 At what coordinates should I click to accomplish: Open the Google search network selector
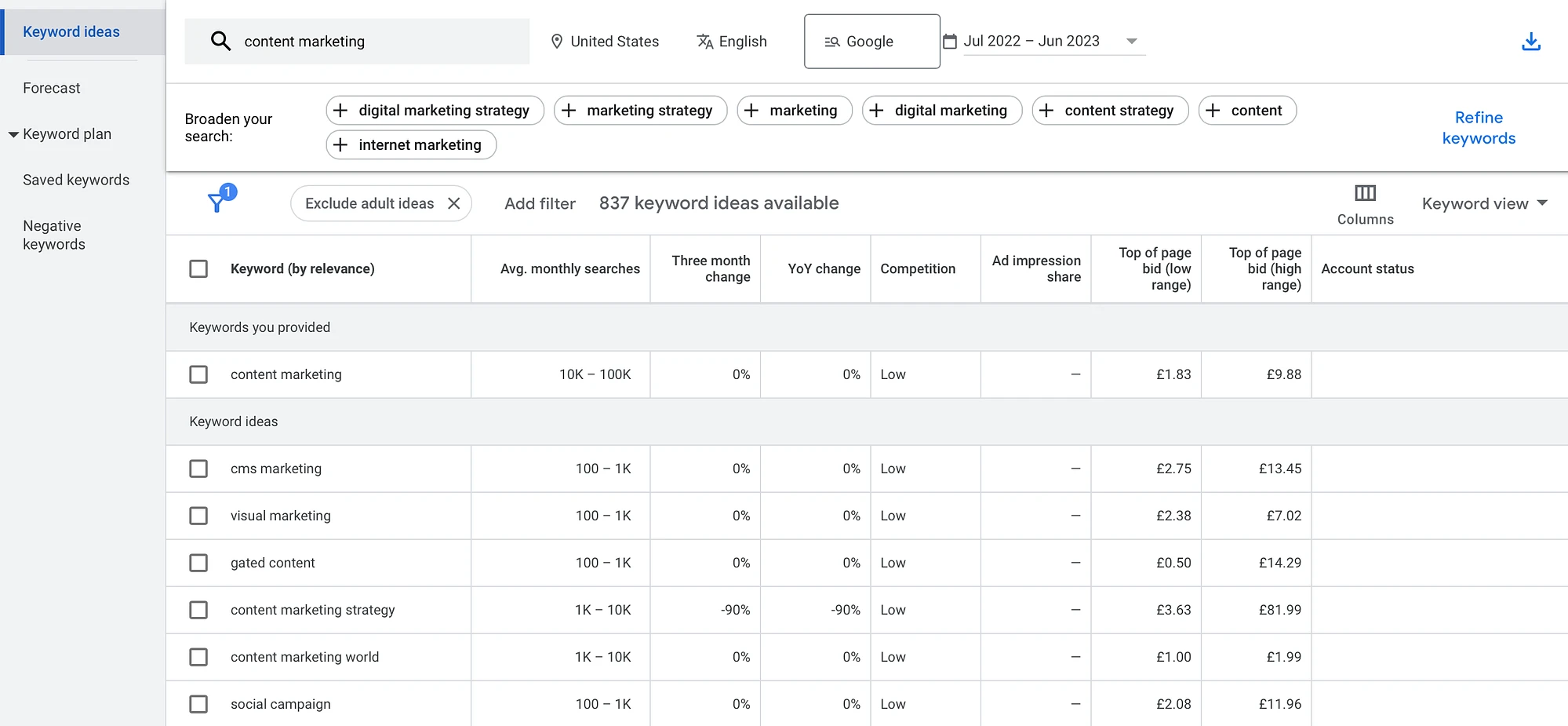click(871, 42)
